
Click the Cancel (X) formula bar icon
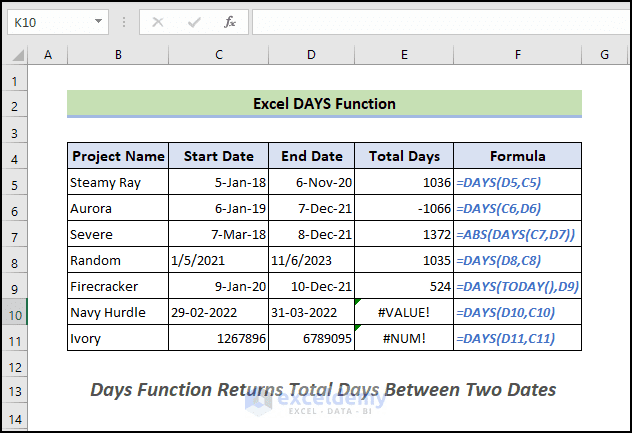pyautogui.click(x=158, y=22)
